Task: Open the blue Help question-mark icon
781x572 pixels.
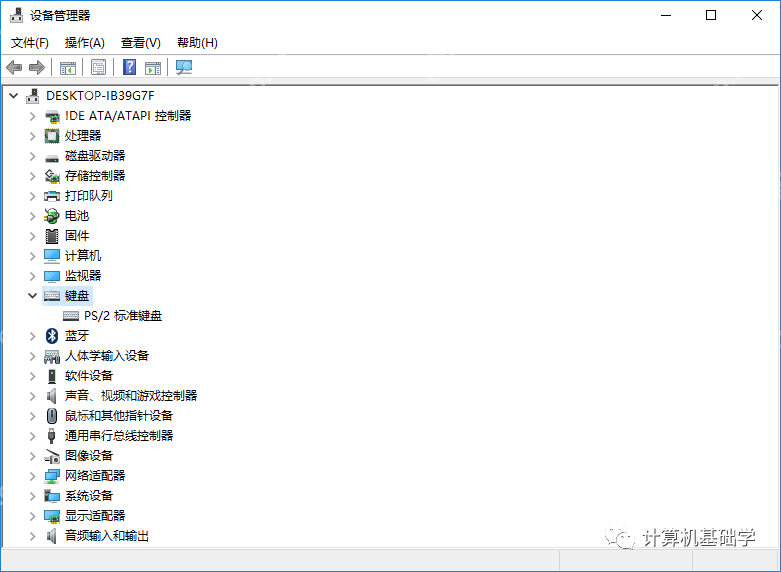Action: pyautogui.click(x=130, y=67)
